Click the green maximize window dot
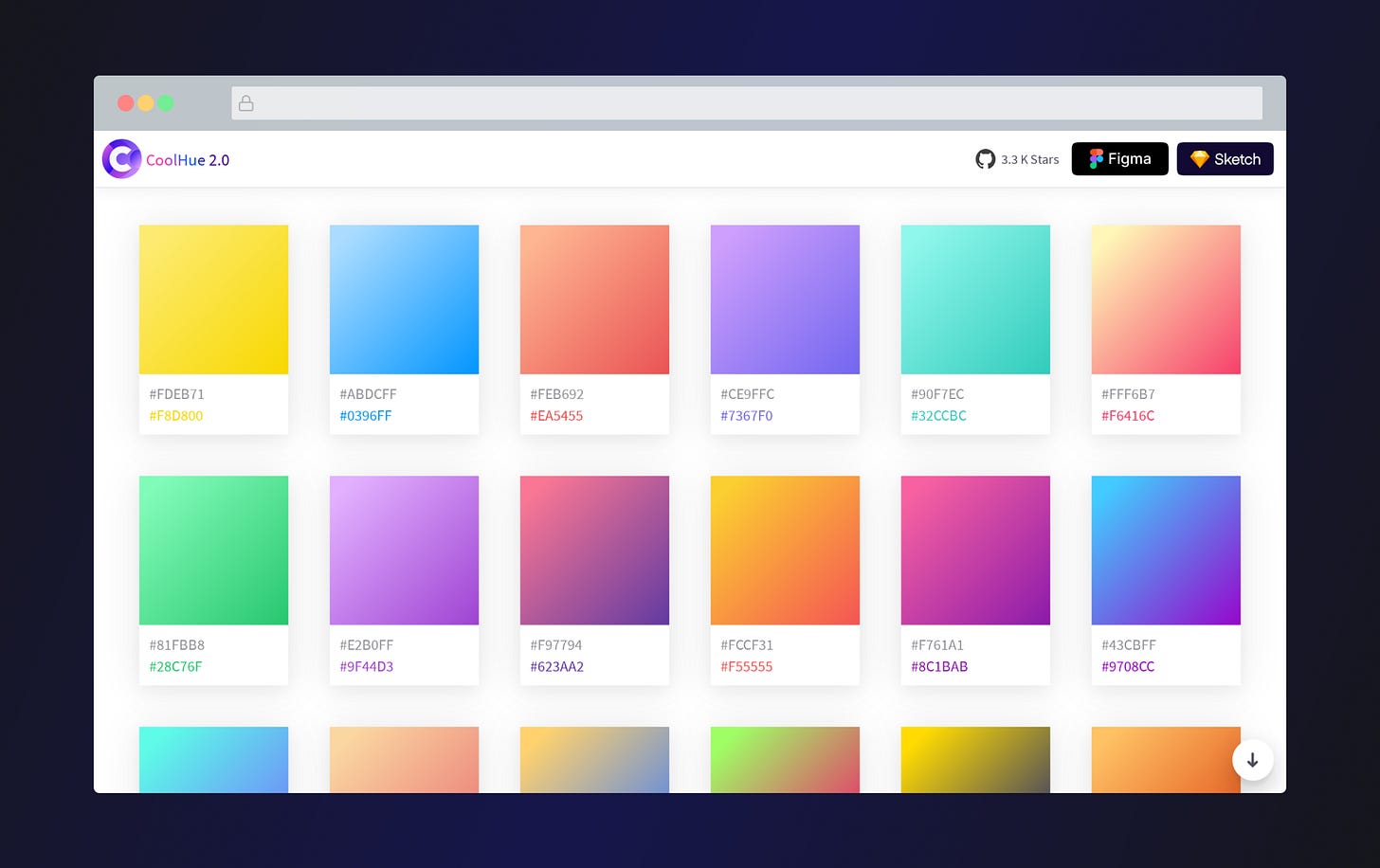 click(x=166, y=103)
